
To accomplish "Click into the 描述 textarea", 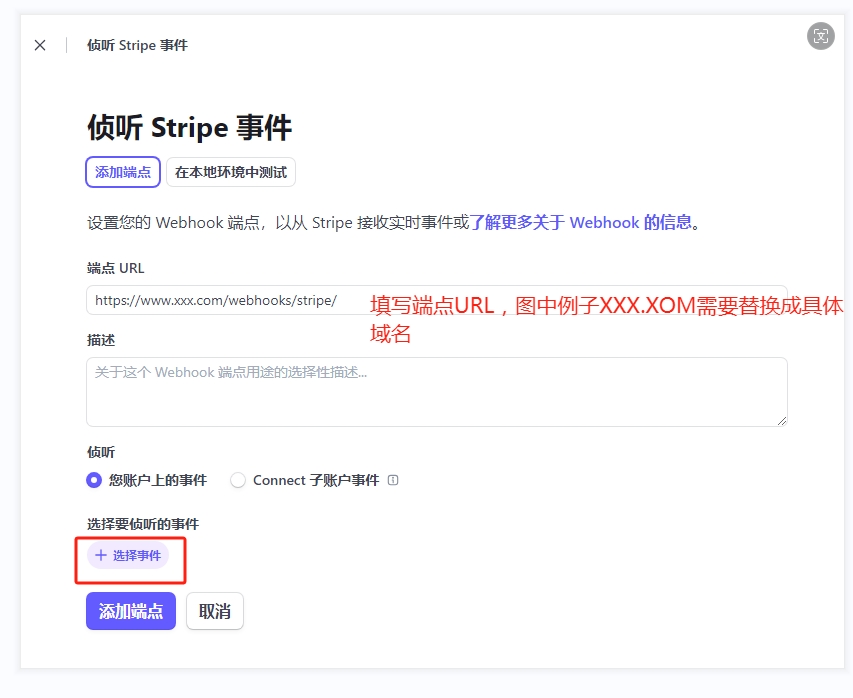I will click(436, 392).
